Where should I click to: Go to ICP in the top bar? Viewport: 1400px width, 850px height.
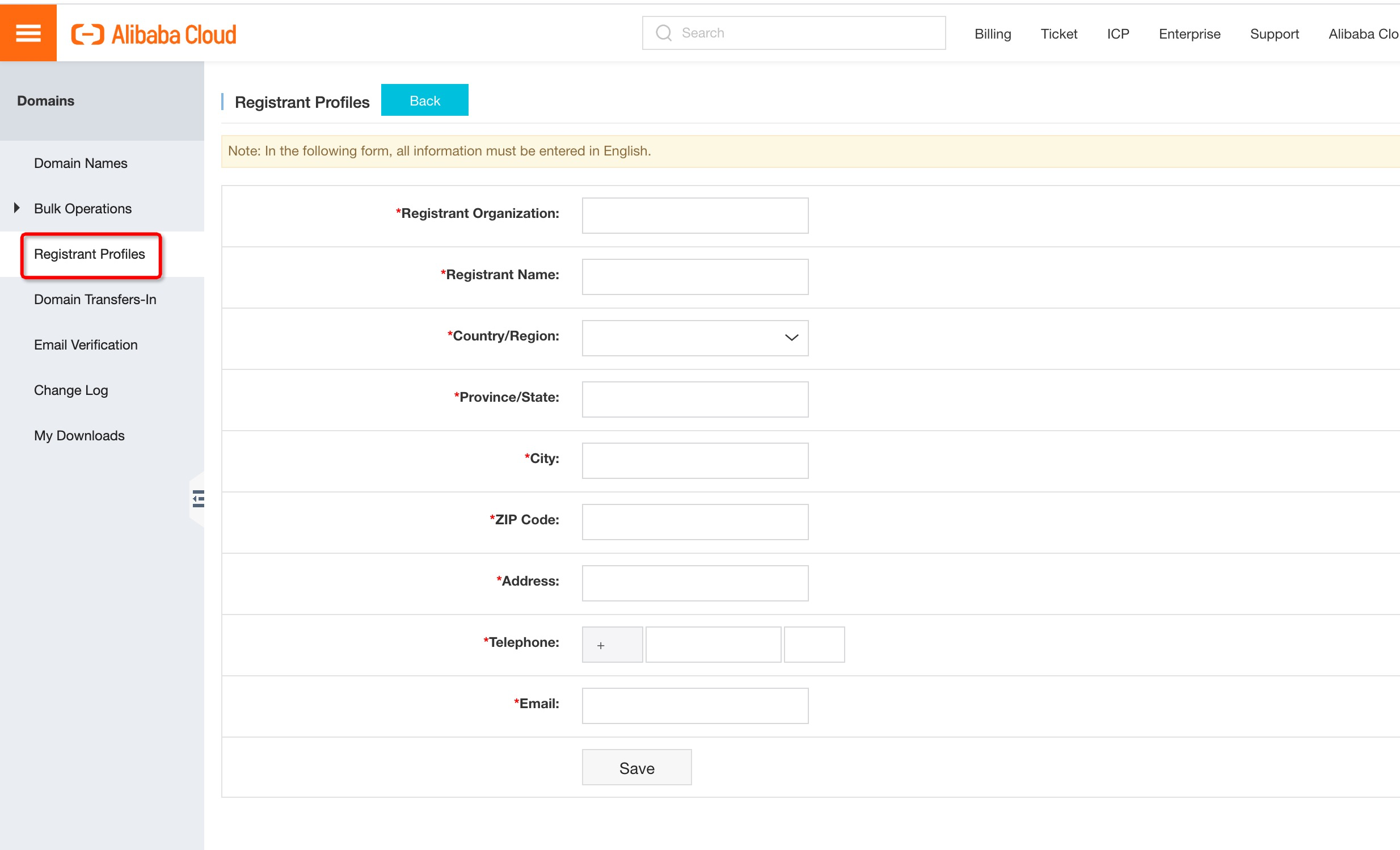coord(1117,34)
